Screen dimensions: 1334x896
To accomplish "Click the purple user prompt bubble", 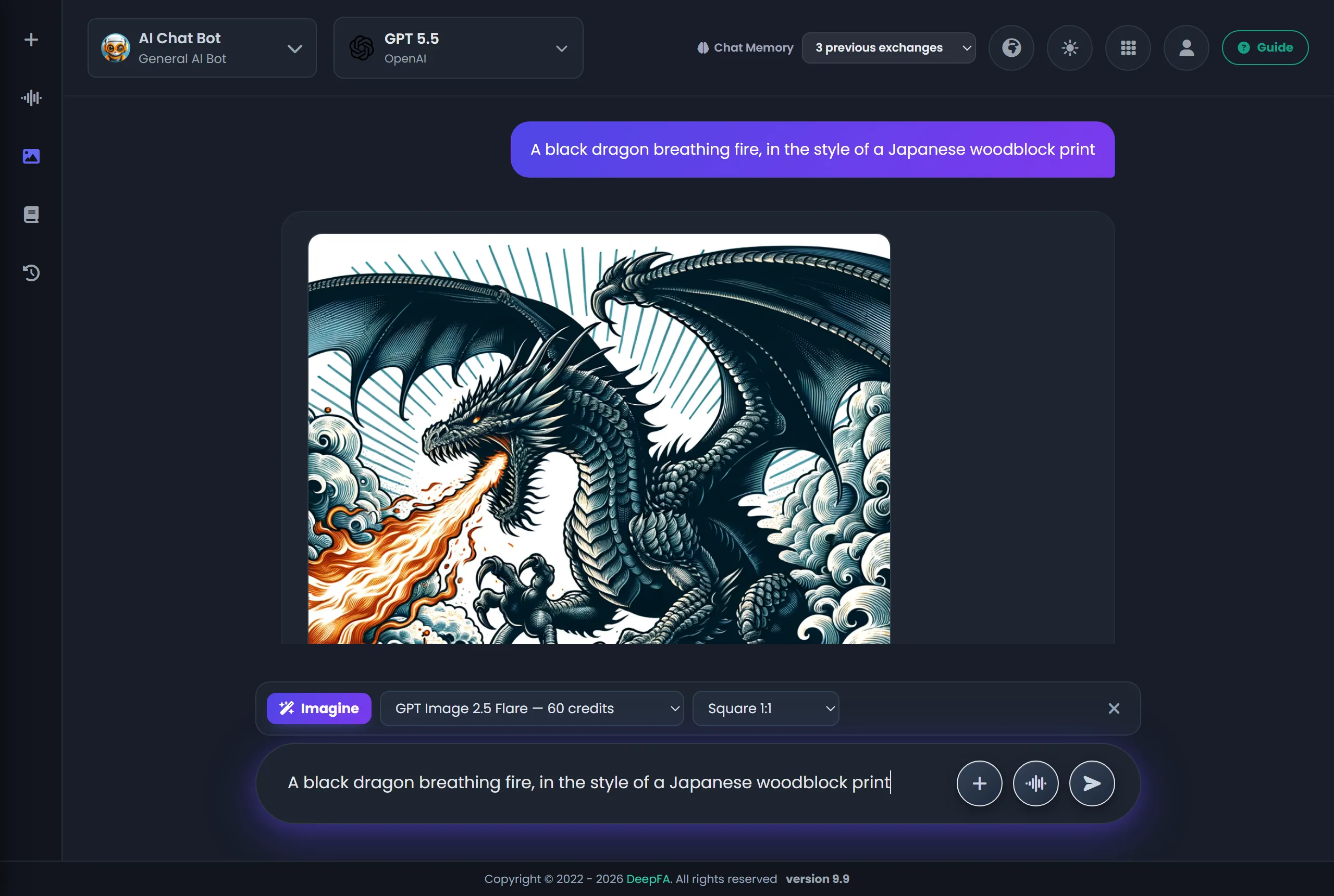I will (x=812, y=149).
